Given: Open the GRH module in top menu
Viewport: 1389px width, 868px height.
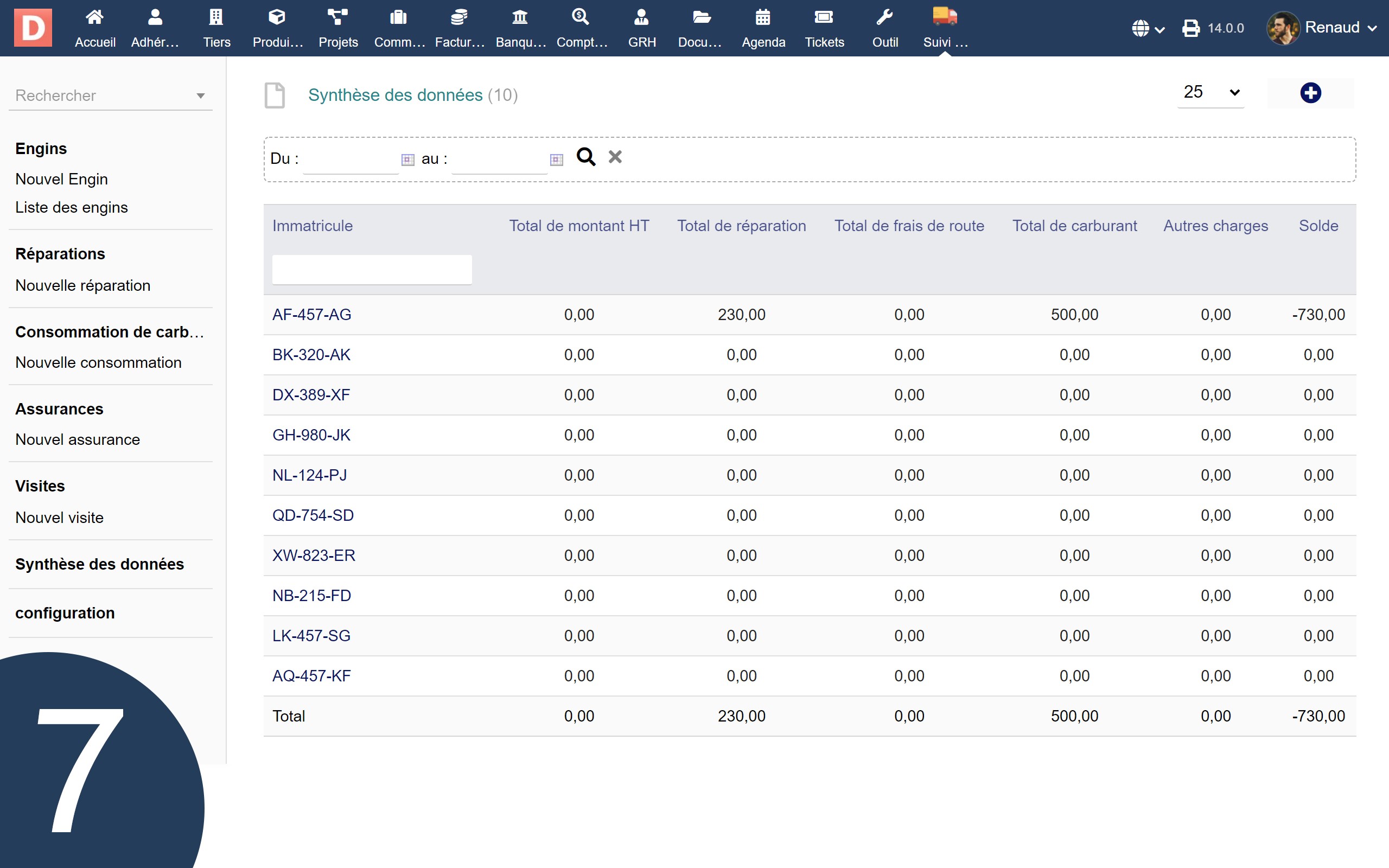Looking at the screenshot, I should (x=641, y=28).
